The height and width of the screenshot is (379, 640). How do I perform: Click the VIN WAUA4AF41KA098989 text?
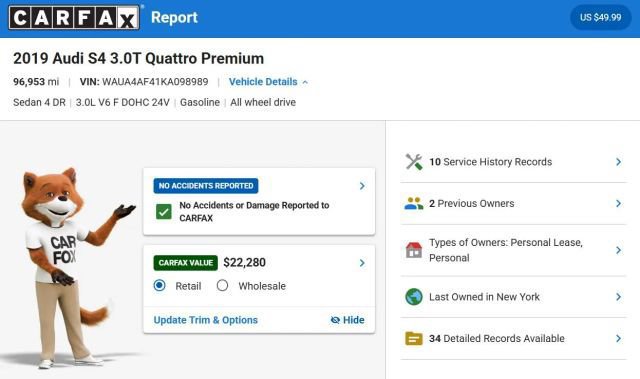click(144, 82)
